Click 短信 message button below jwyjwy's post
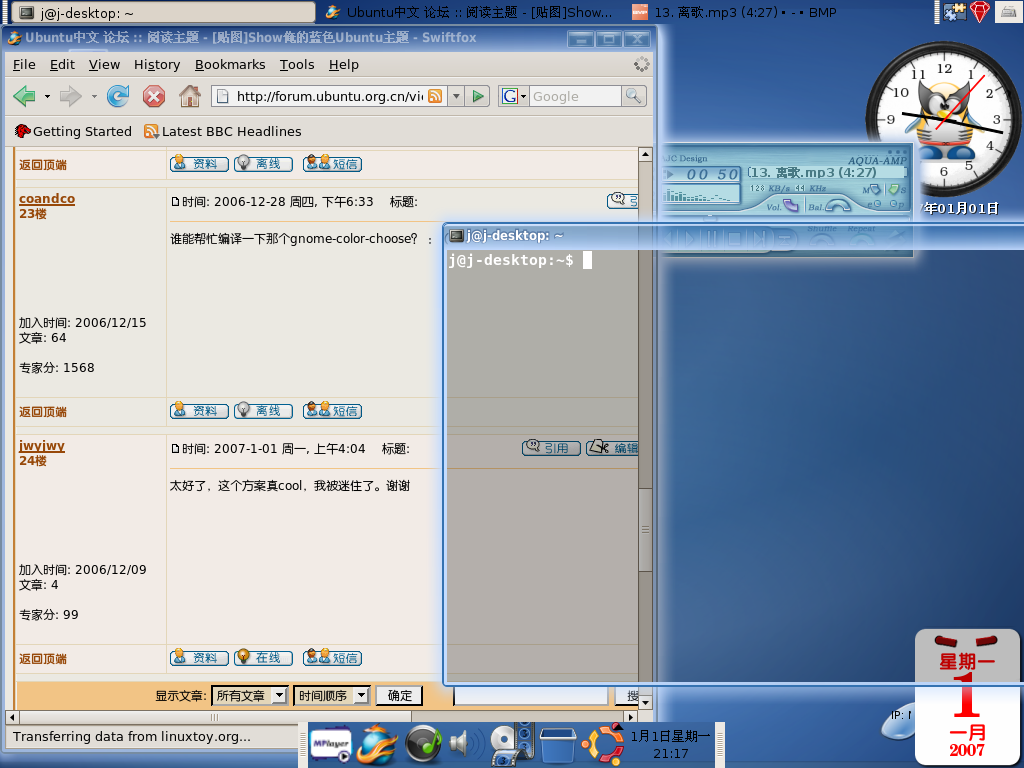Image resolution: width=1024 pixels, height=768 pixels. tap(332, 658)
